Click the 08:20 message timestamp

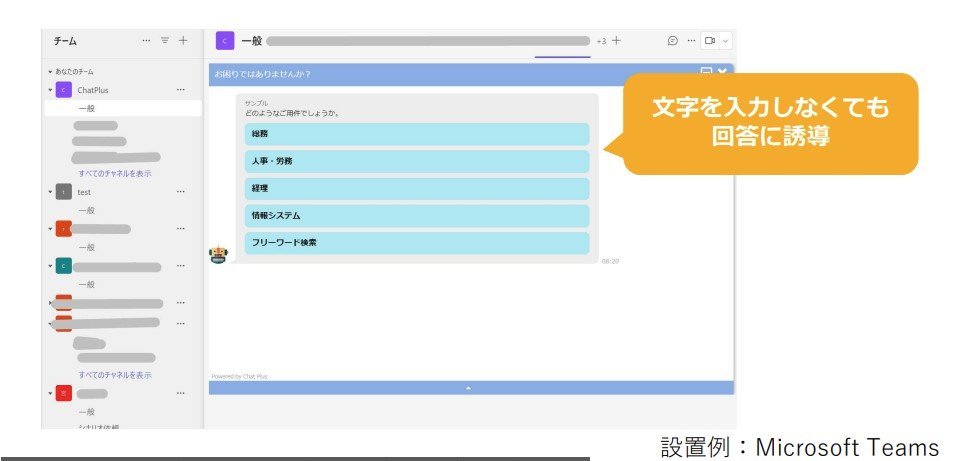tap(610, 261)
